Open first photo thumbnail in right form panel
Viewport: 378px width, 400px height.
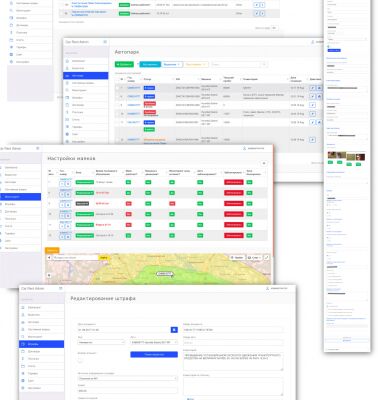pos(331,155)
